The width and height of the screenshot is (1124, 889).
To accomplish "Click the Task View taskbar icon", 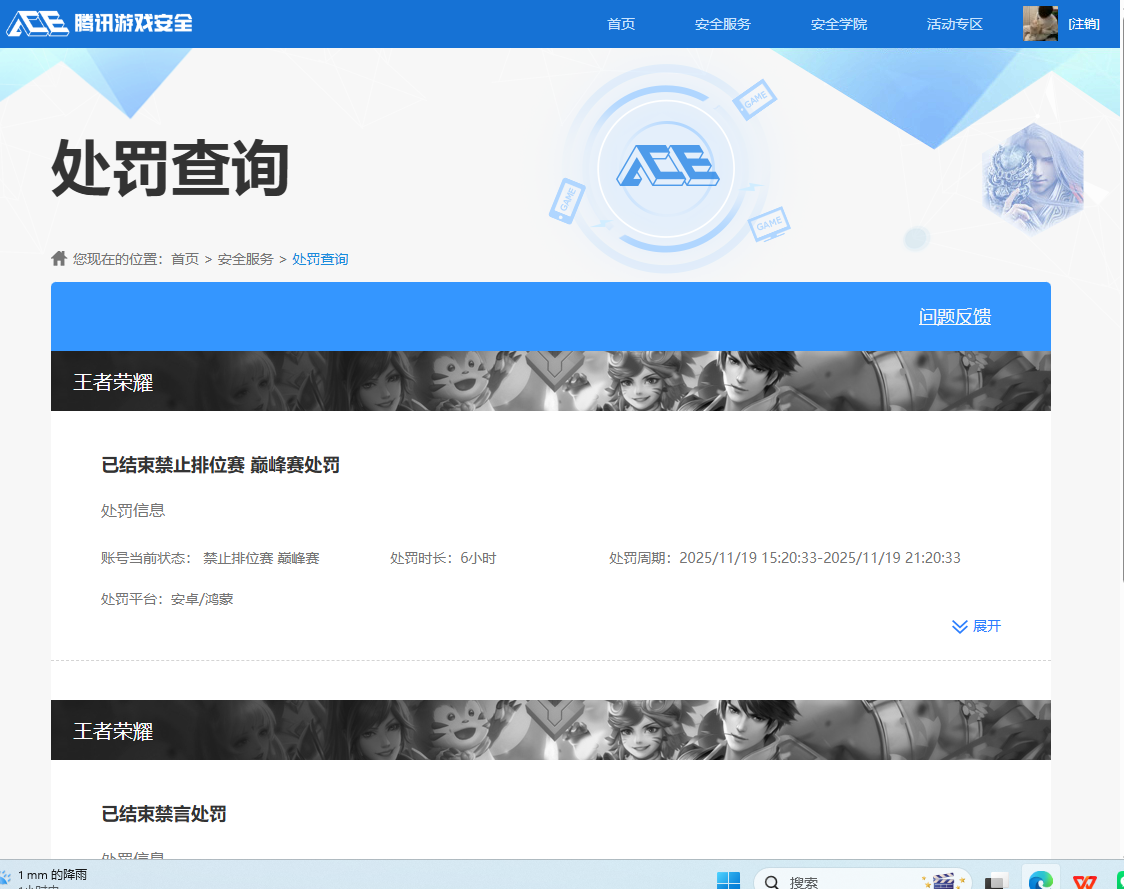I will [x=996, y=881].
